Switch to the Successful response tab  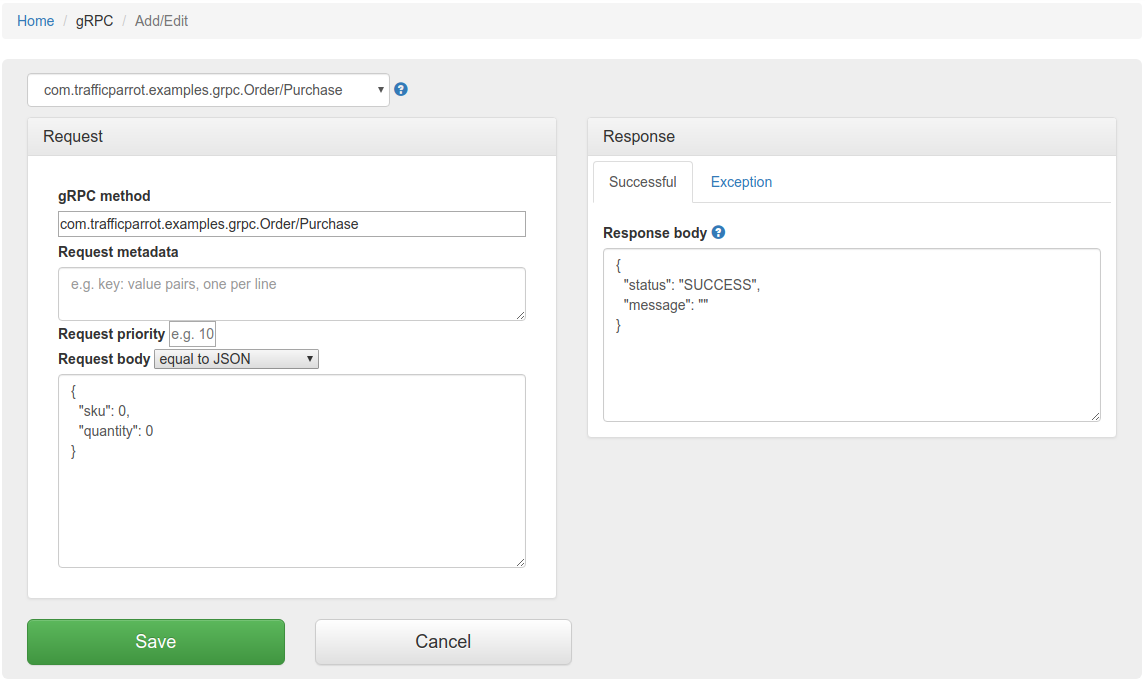[x=642, y=182]
